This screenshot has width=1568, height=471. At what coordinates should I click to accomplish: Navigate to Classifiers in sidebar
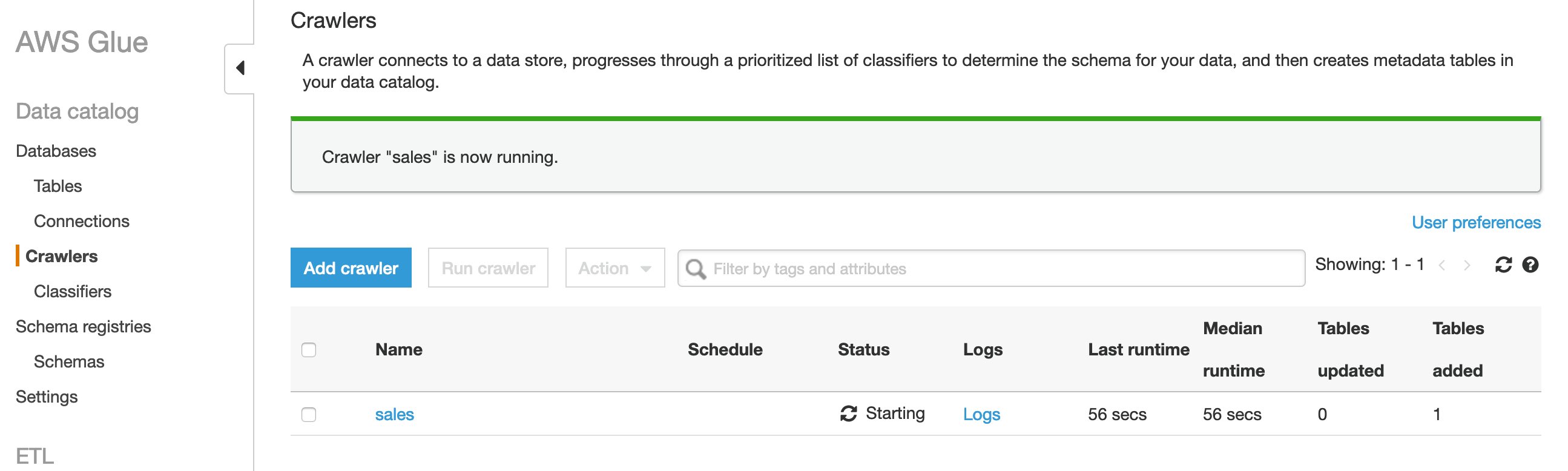[71, 291]
